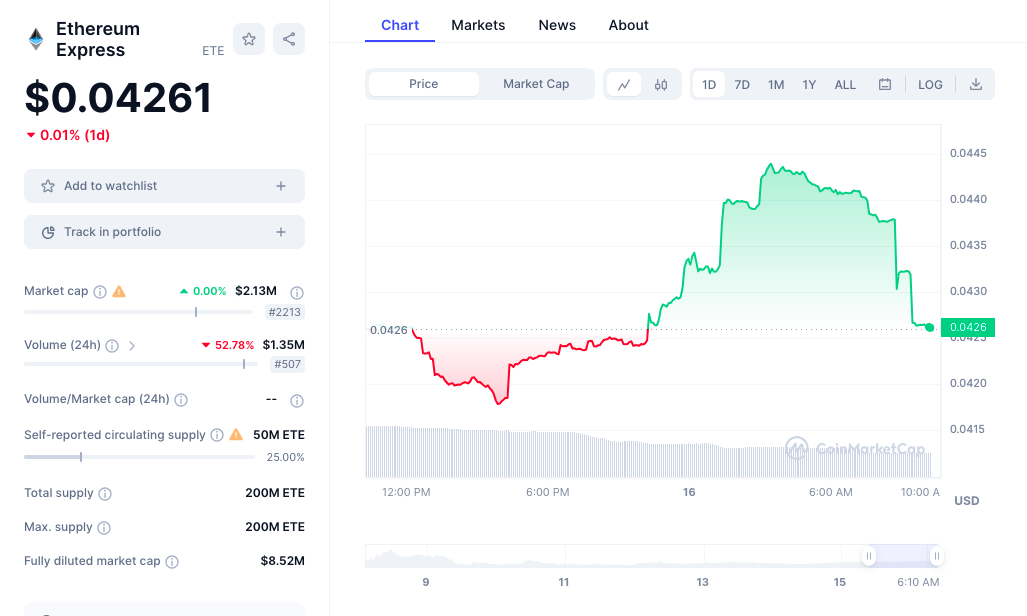The width and height of the screenshot is (1027, 616).
Task: Download chart data via download icon
Action: 976,85
